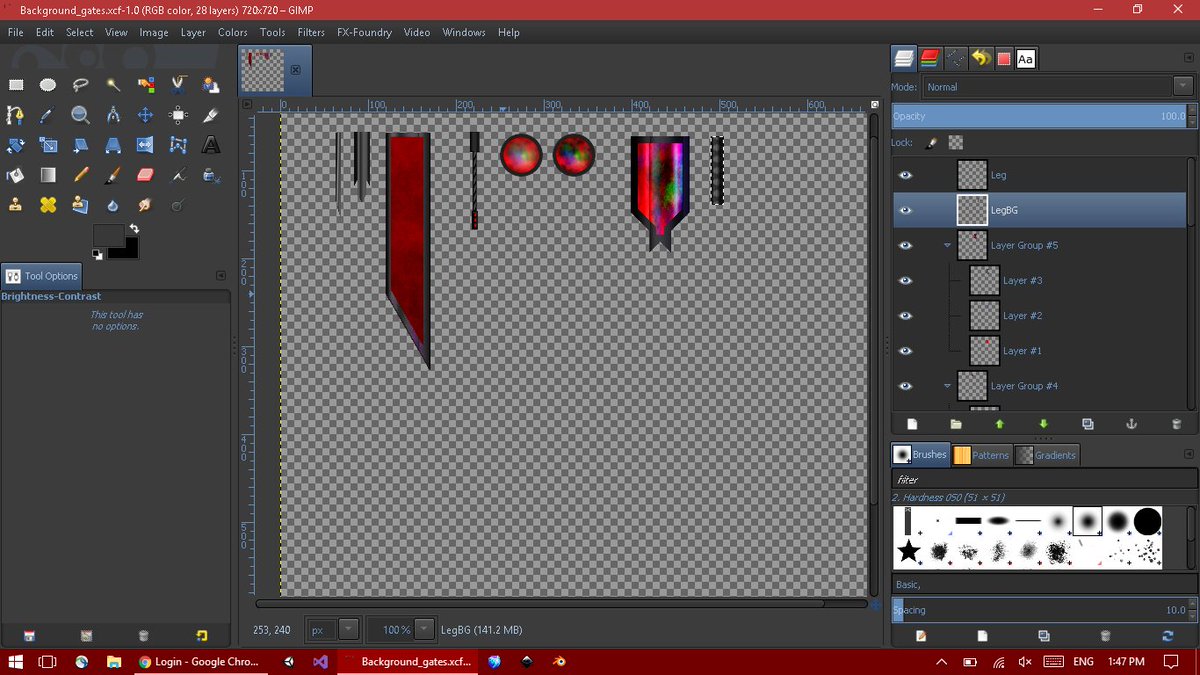Image resolution: width=1200 pixels, height=675 pixels.
Task: Select the Fuzzy Select magic wand tool
Action: pyautogui.click(x=114, y=85)
